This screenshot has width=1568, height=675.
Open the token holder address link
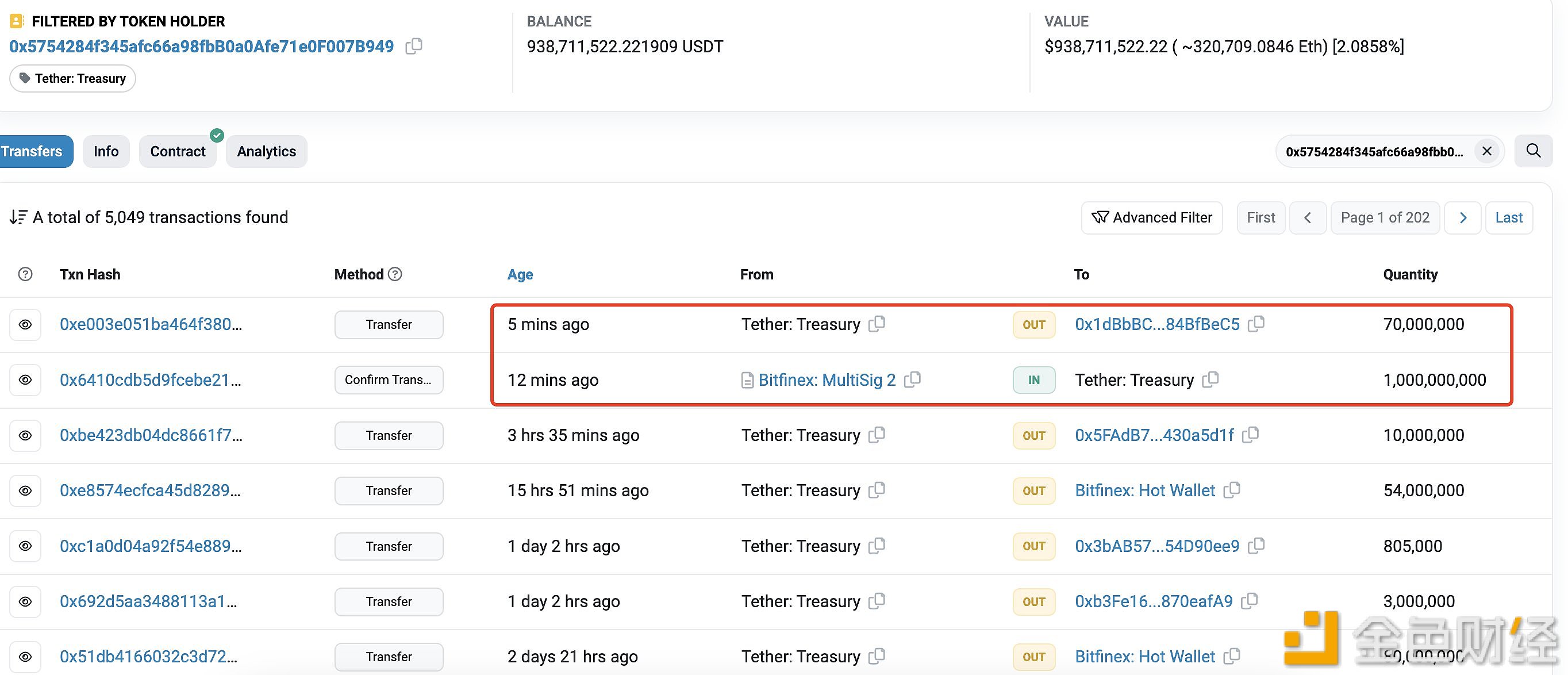pyautogui.click(x=202, y=46)
